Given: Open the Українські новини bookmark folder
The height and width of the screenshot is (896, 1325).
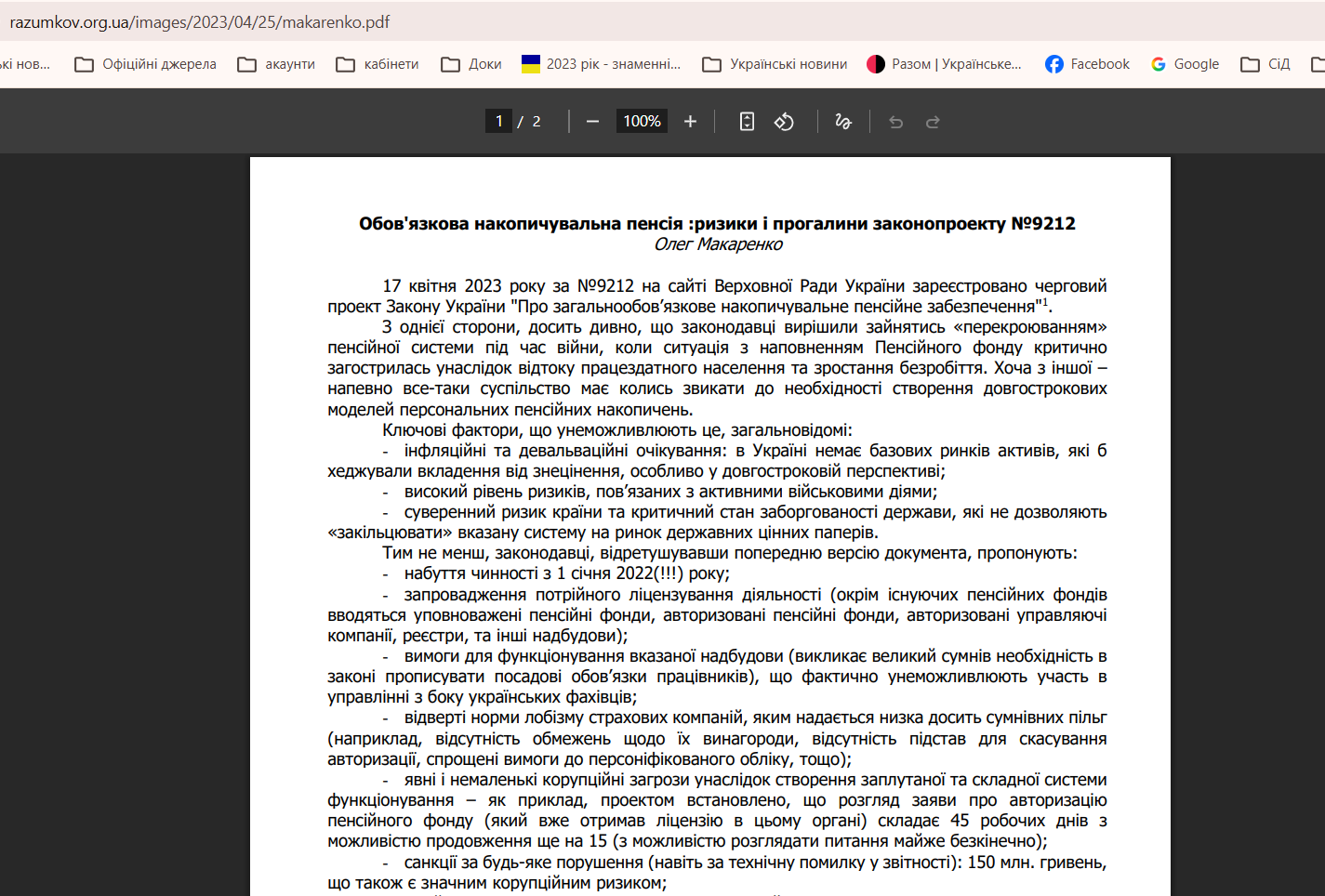Looking at the screenshot, I should coord(775,64).
